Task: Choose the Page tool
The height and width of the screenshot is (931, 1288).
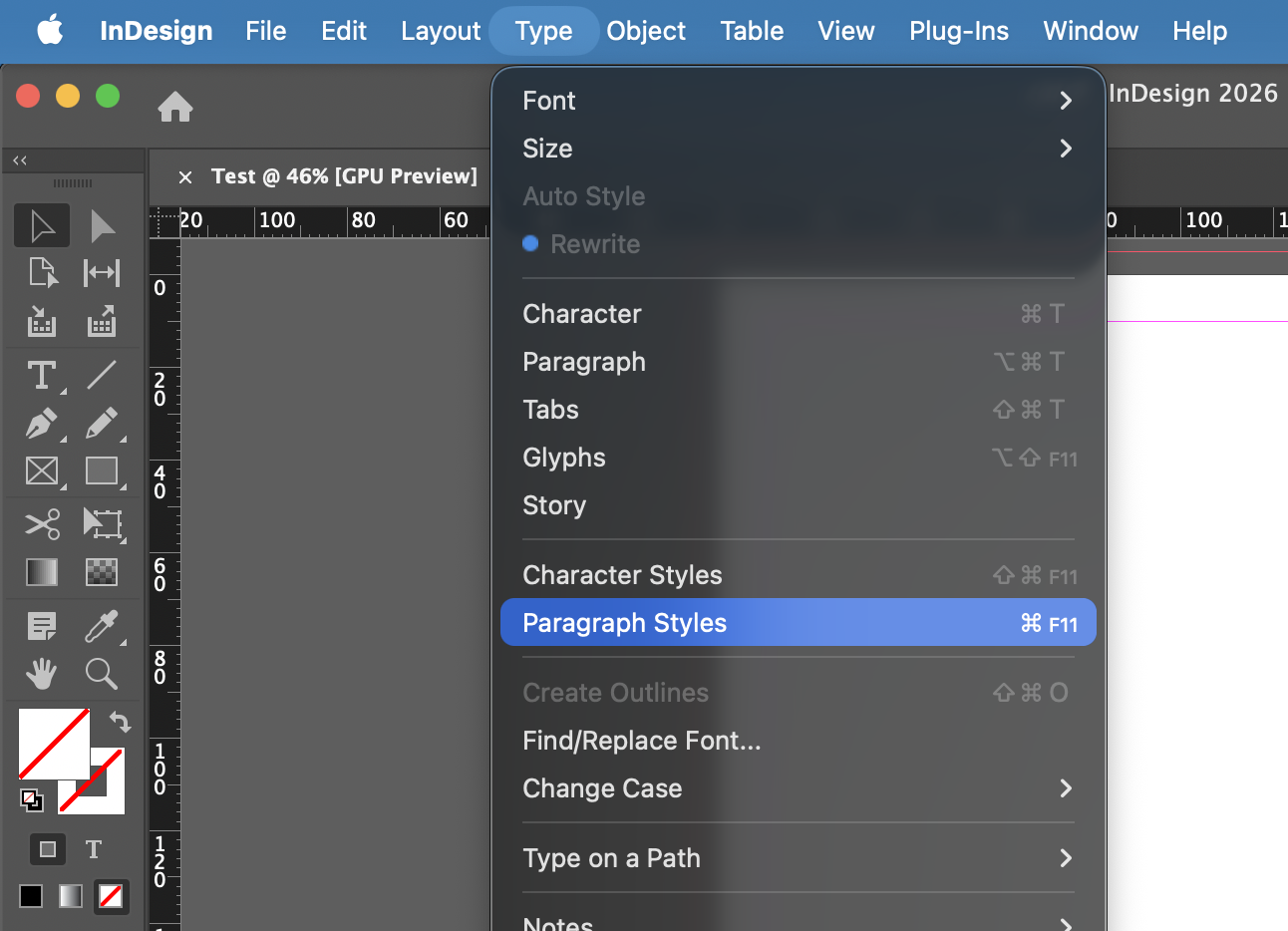Action: 42,272
